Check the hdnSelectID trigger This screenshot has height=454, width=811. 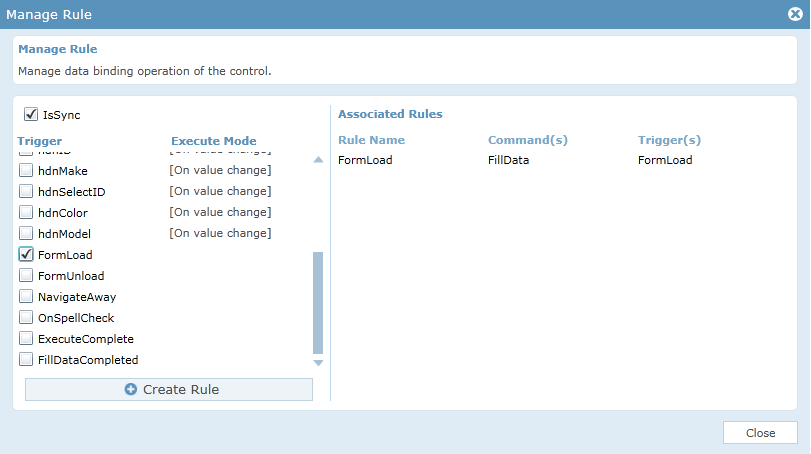[26, 191]
